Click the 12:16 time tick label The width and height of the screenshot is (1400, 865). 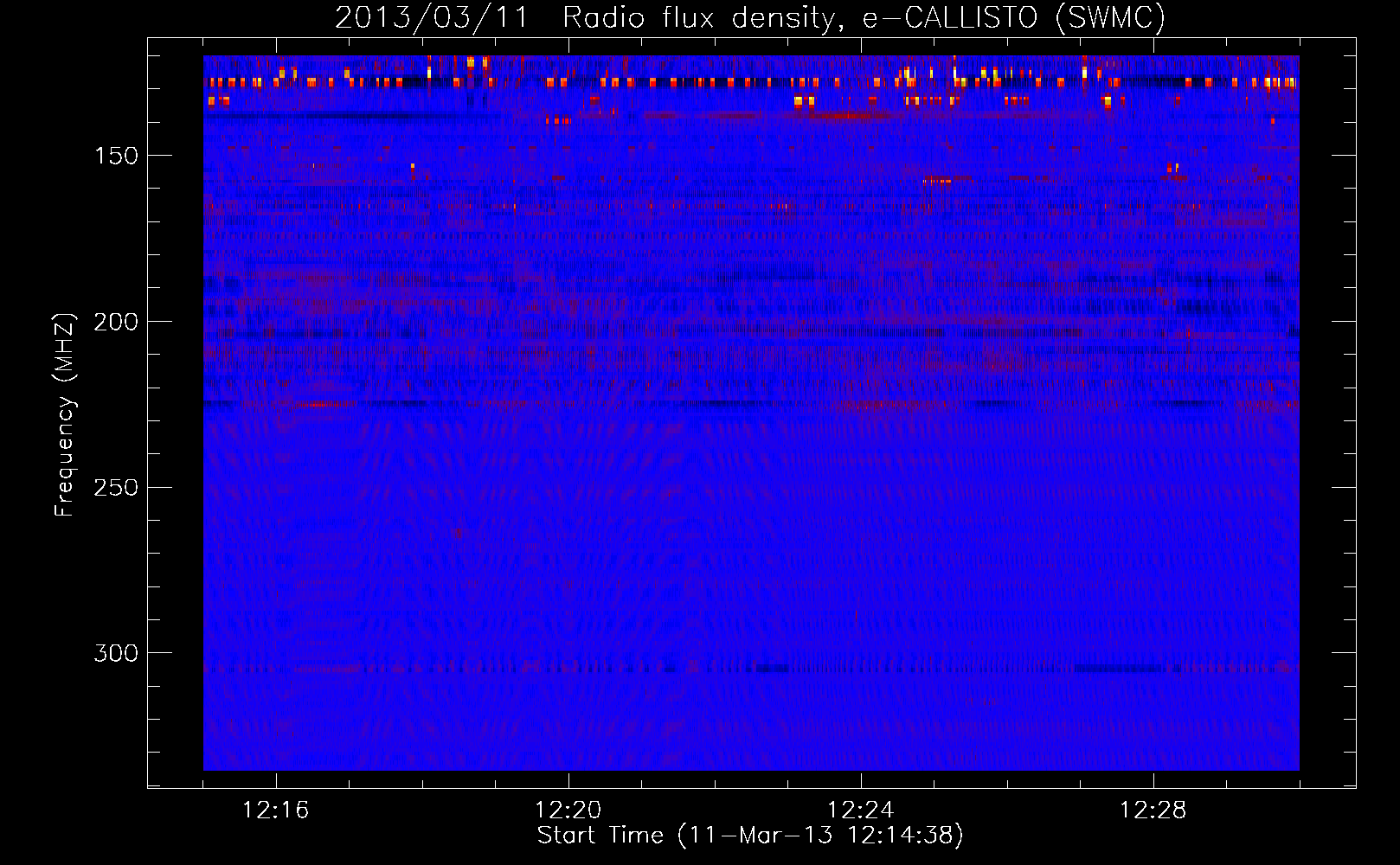(x=276, y=811)
